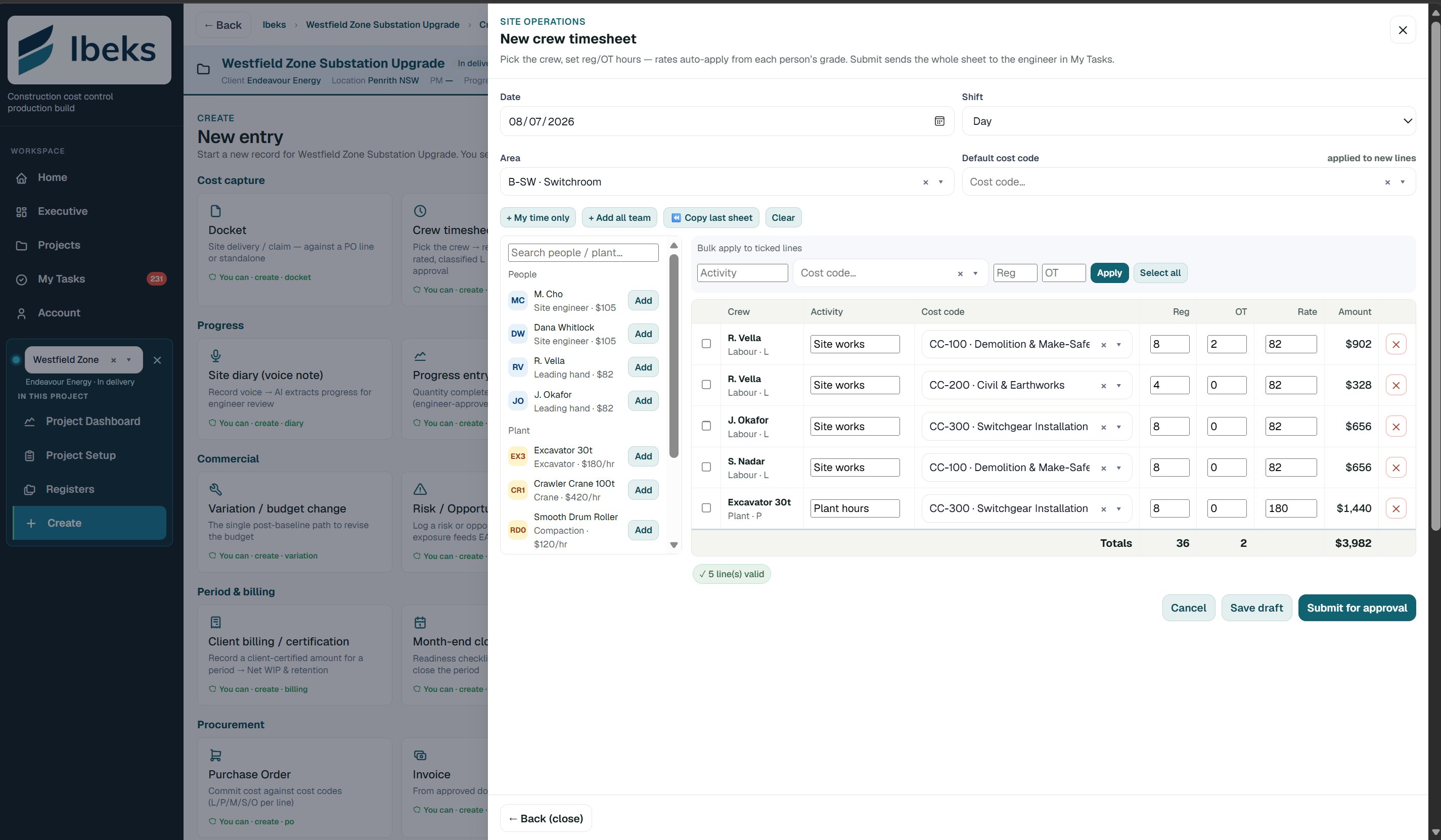Click Add all team button
Image resolution: width=1441 pixels, height=840 pixels.
coord(619,218)
